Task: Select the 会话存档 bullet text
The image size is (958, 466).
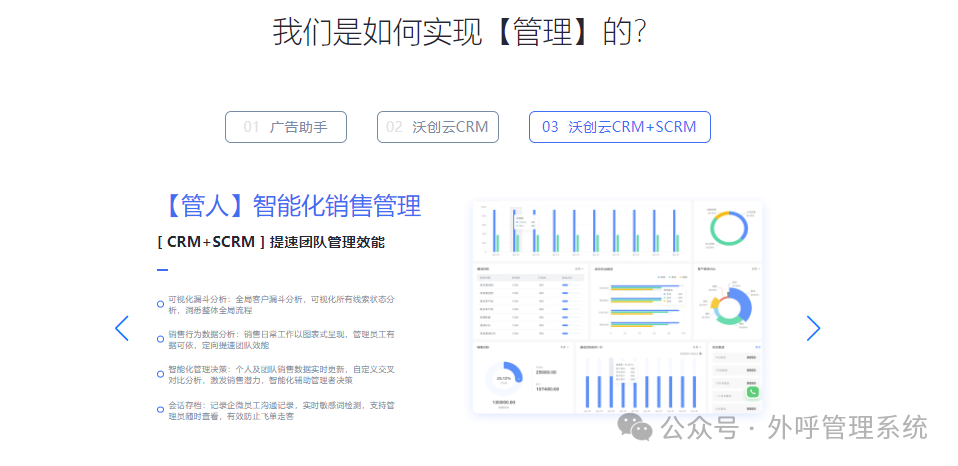Action: 282,411
